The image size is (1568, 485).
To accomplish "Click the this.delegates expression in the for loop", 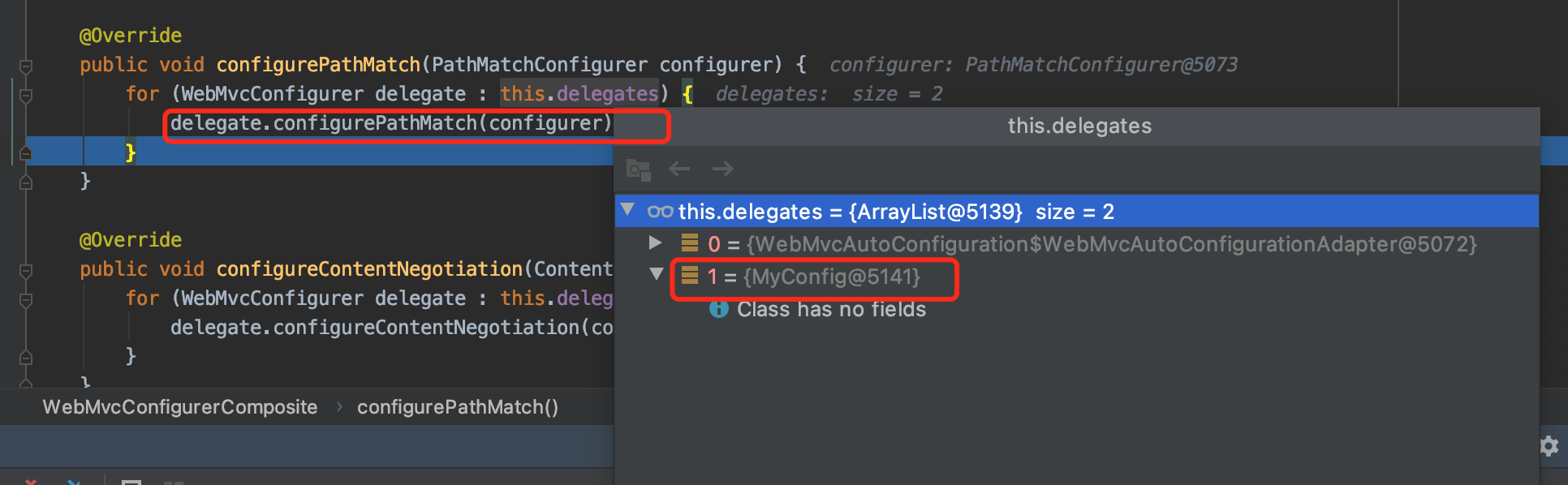I will coord(579,94).
